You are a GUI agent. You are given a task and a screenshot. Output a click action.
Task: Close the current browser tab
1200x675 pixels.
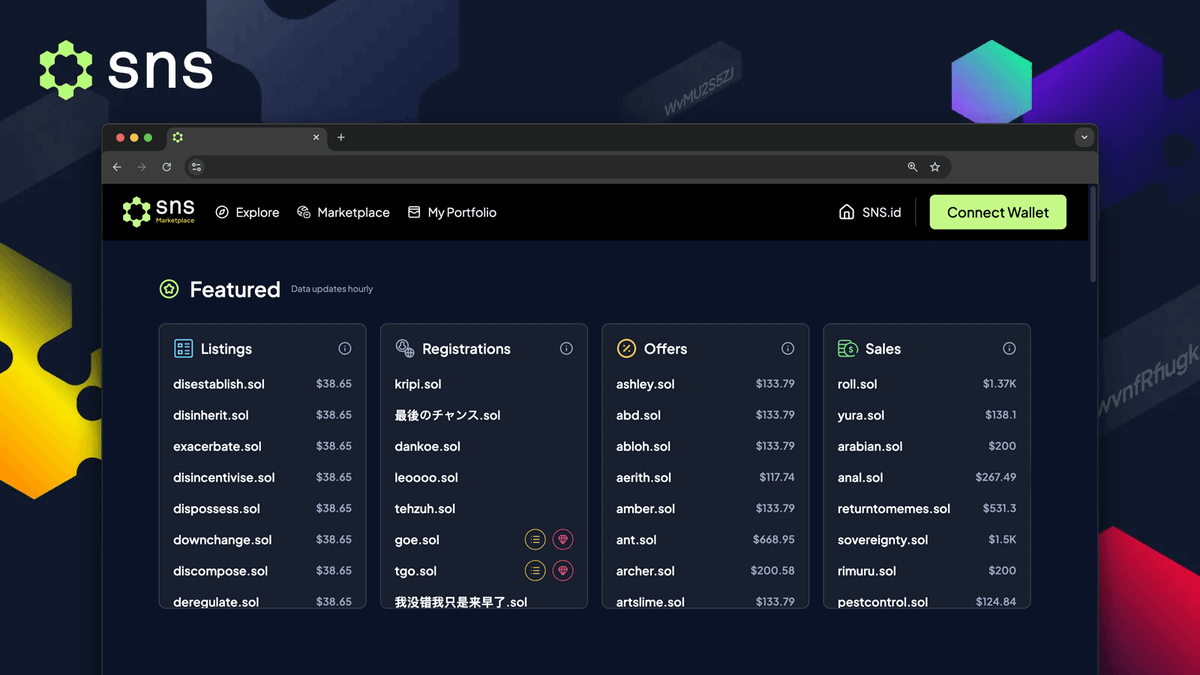[317, 137]
